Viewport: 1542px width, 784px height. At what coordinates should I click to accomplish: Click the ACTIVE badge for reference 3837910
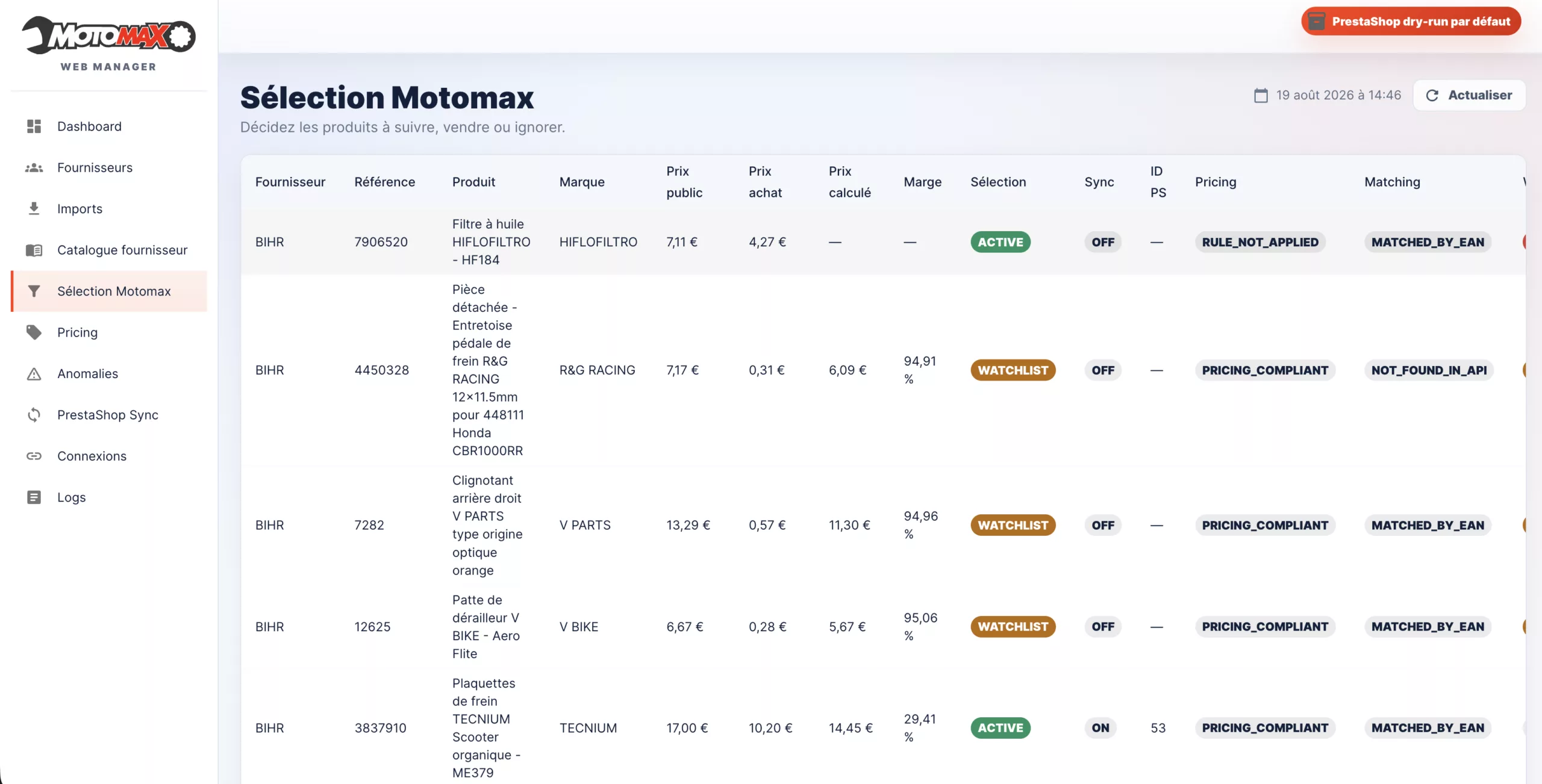pos(1000,728)
